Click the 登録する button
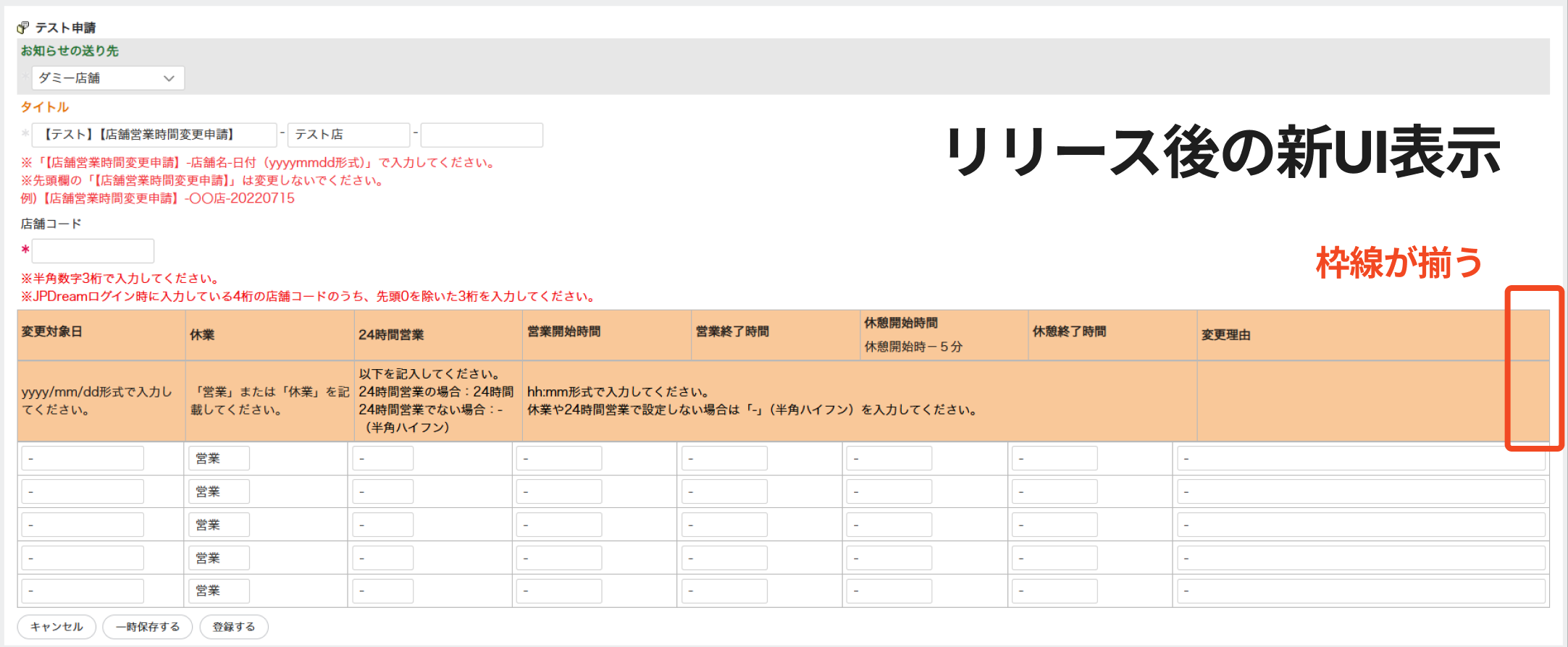Image resolution: width=1568 pixels, height=647 pixels. click(x=234, y=627)
